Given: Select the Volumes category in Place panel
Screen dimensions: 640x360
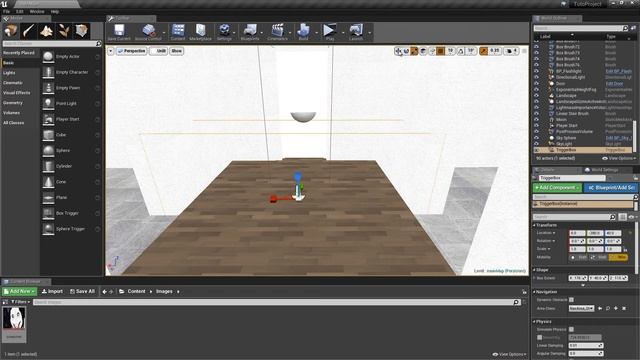Looking at the screenshot, I should coord(11,113).
